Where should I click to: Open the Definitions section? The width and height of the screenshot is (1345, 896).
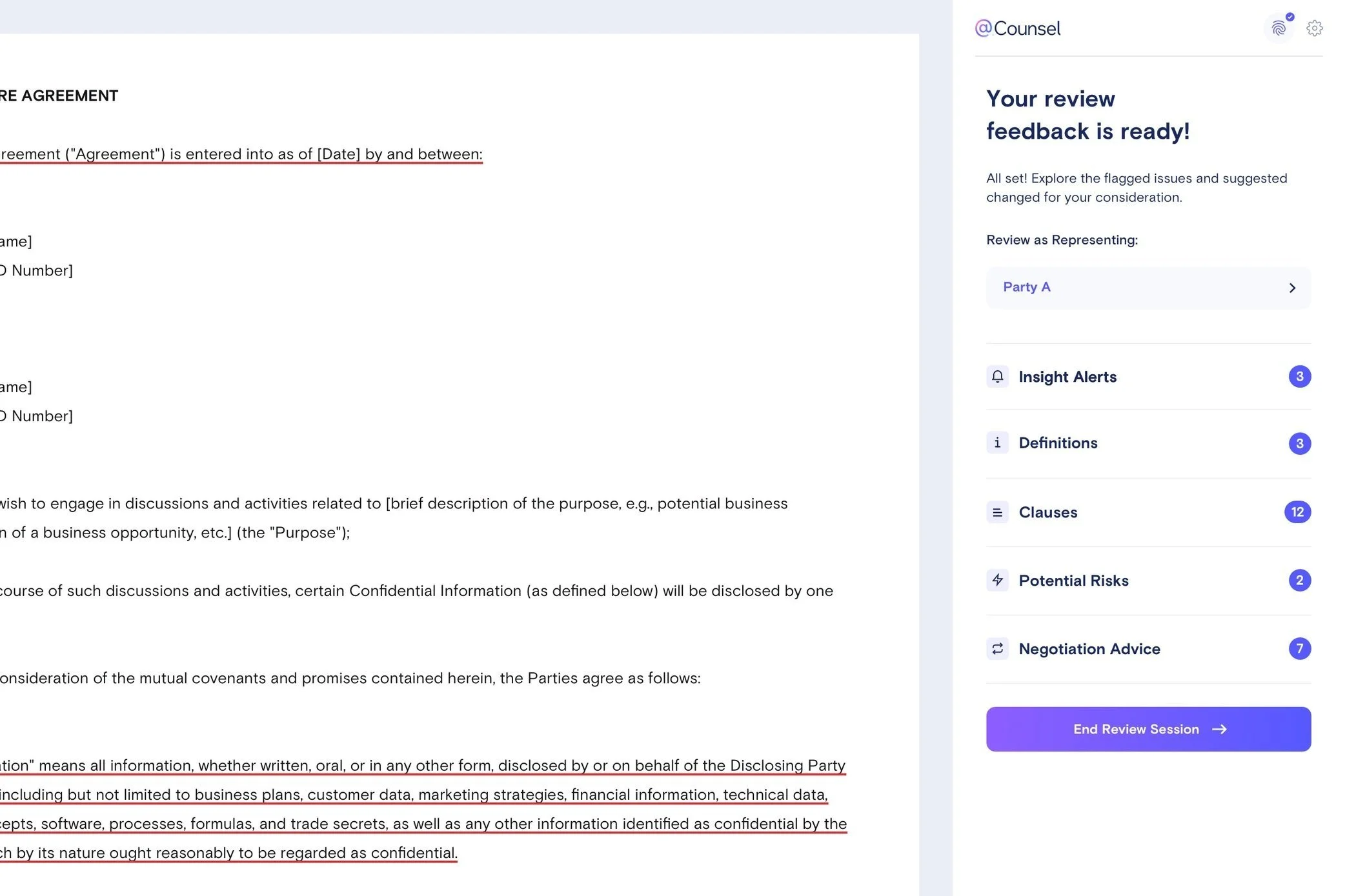click(x=1058, y=443)
